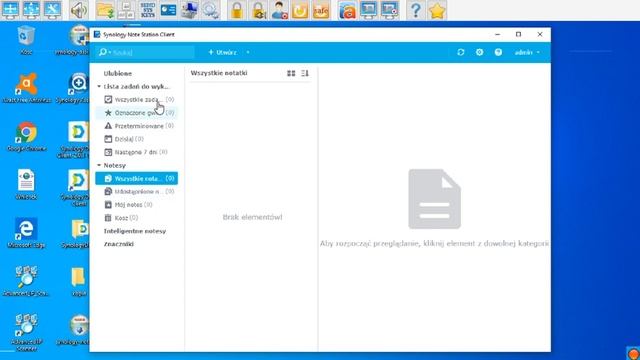Select the starred Oznaczone gwiazdką tasks

tap(137, 113)
